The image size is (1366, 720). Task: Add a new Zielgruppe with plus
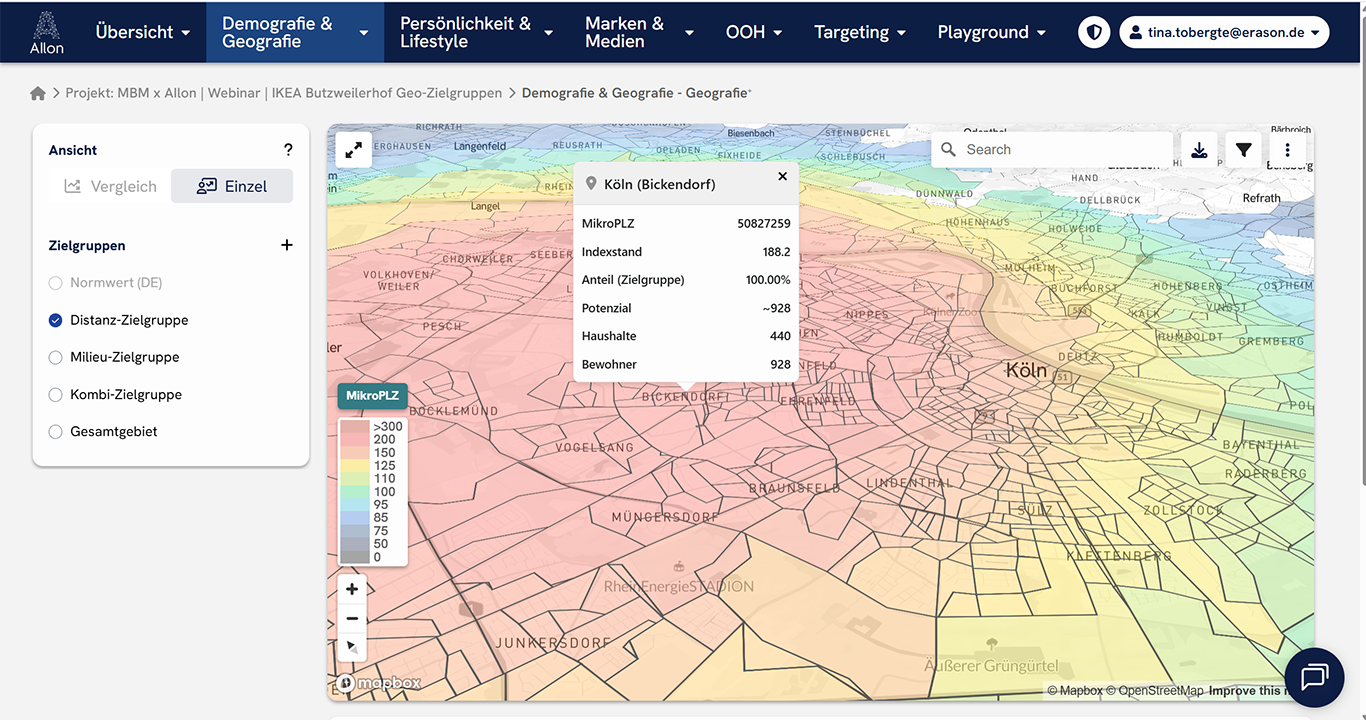click(x=287, y=245)
